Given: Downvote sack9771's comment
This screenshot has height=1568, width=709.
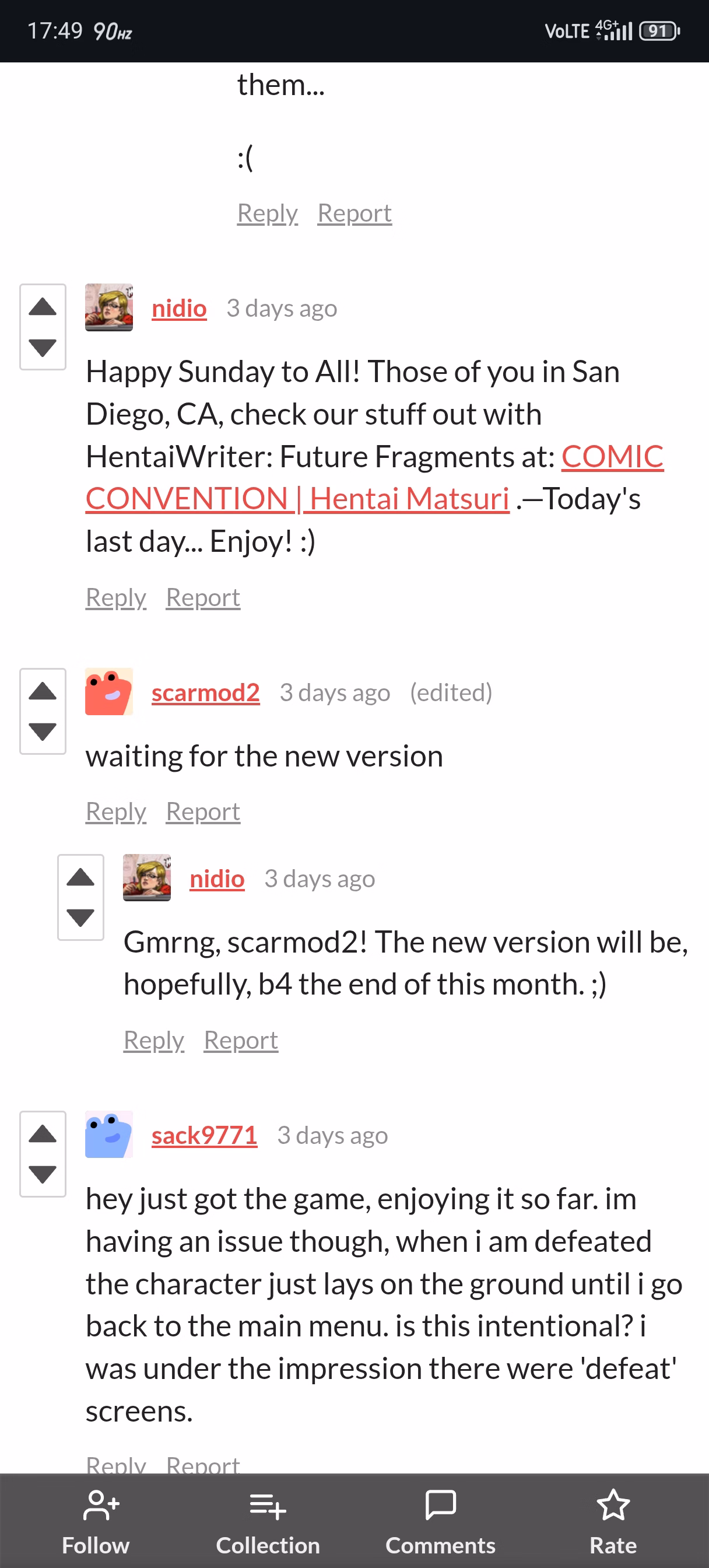Looking at the screenshot, I should coord(43,1174).
